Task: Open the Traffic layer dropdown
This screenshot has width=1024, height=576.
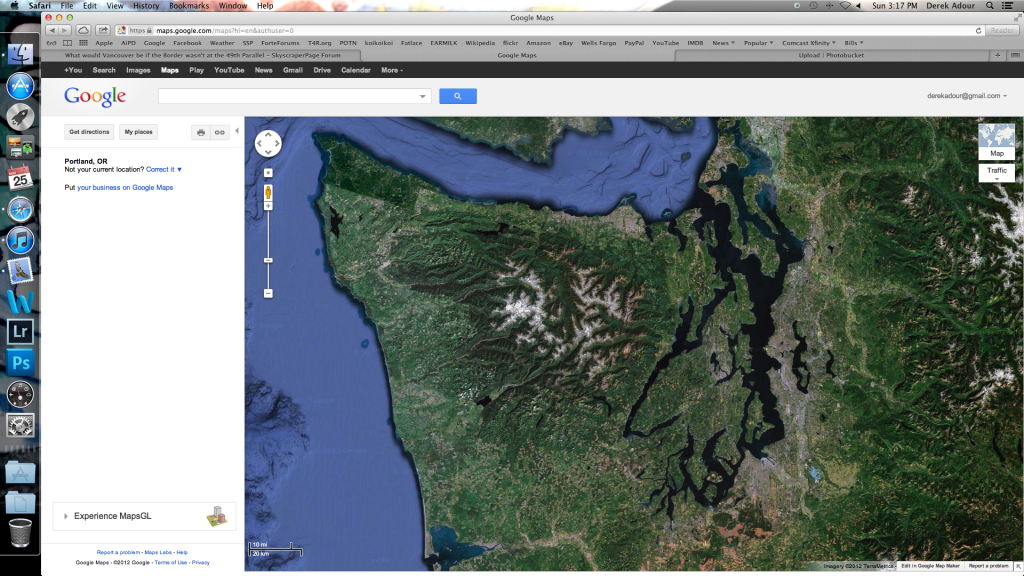Action: click(x=997, y=172)
